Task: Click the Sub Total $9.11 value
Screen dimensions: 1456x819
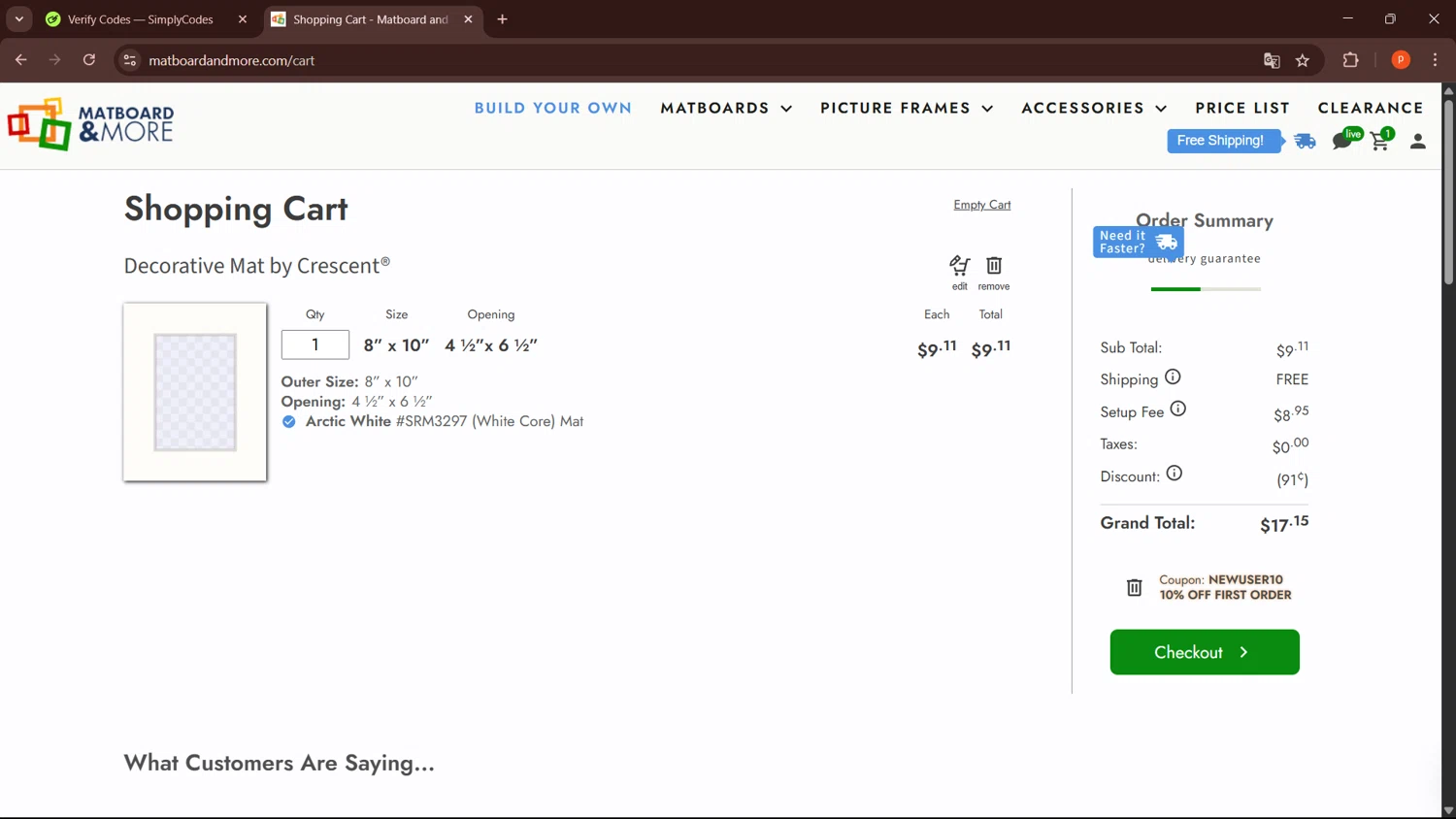Action: click(1292, 348)
